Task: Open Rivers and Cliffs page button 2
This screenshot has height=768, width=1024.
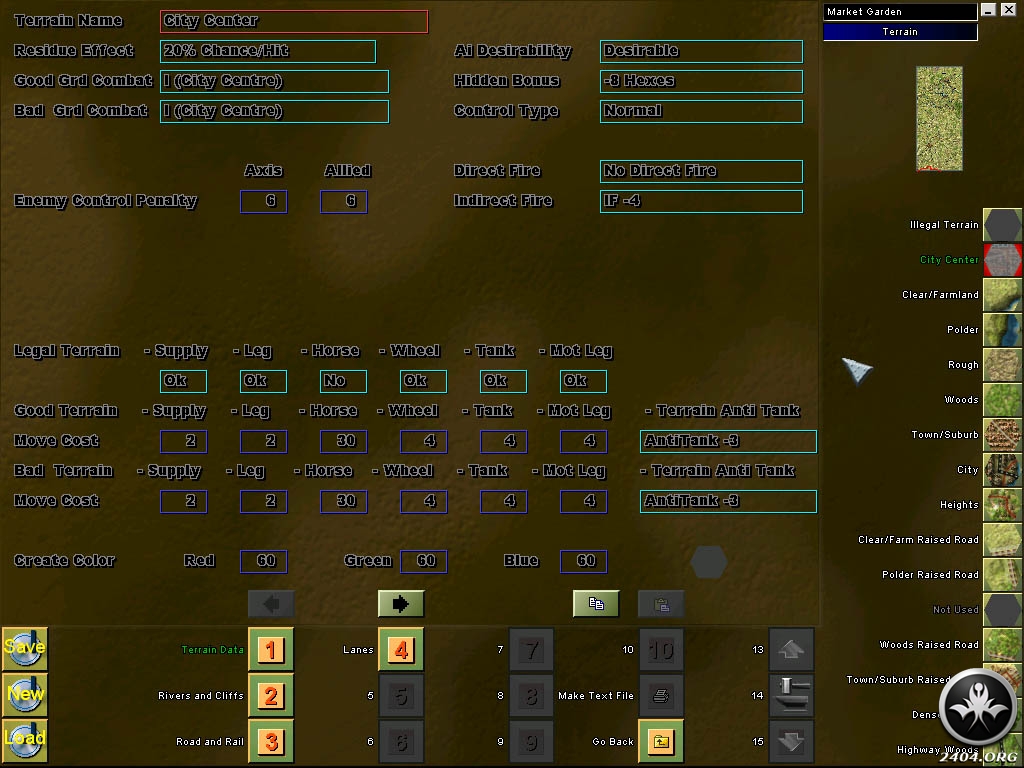Action: coord(271,695)
